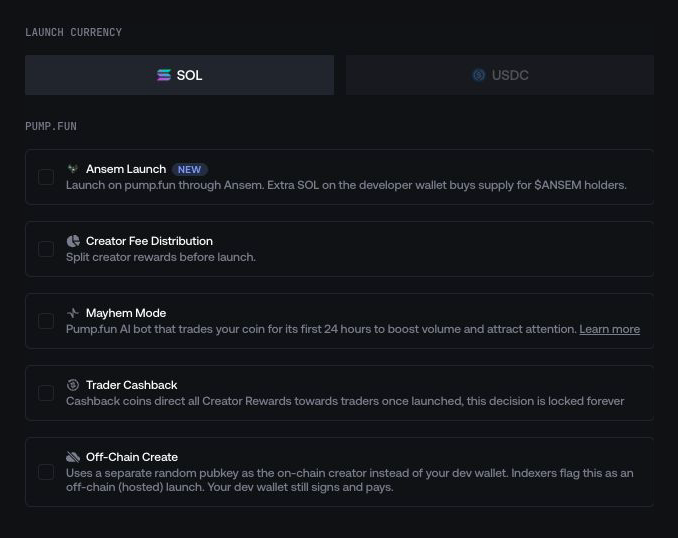Click the Ansem Launch icon
Image resolution: width=678 pixels, height=538 pixels.
coord(73,169)
